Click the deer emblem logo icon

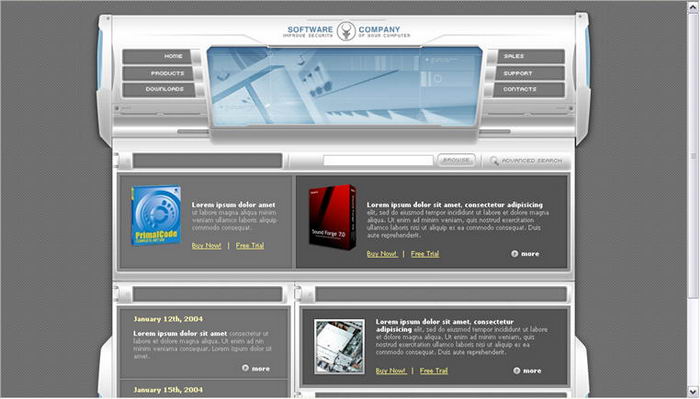pos(346,31)
